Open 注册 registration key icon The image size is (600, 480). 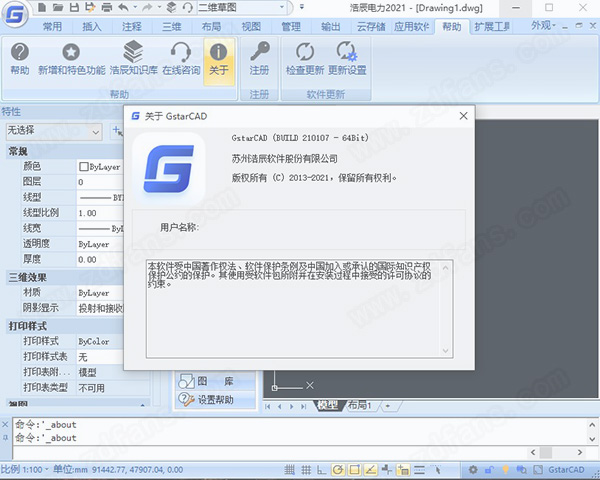click(259, 59)
